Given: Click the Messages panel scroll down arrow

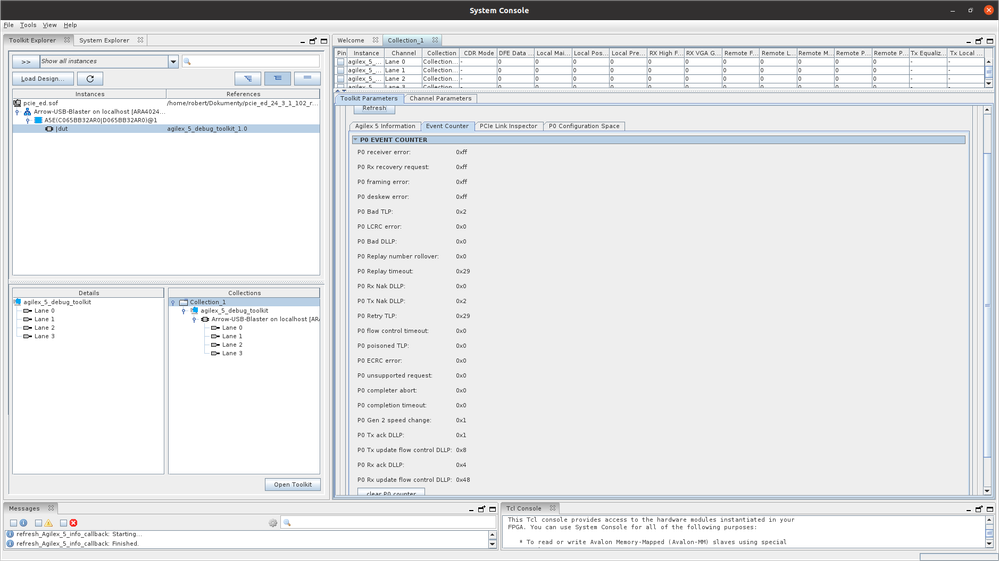Looking at the screenshot, I should coord(492,544).
